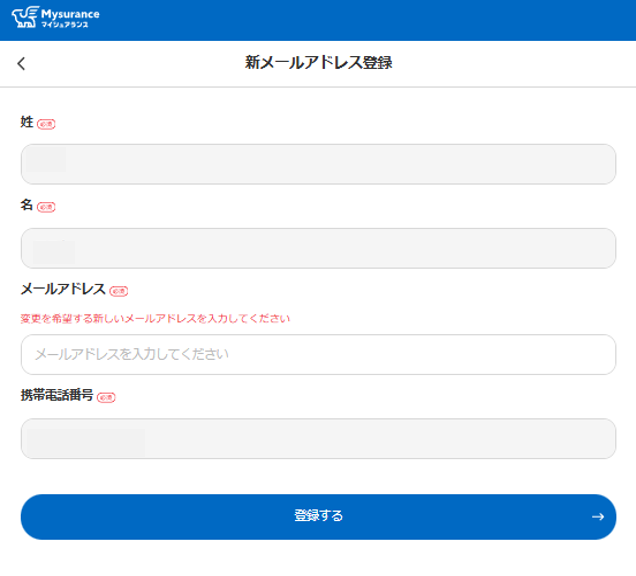Viewport: 636px width, 576px height.
Task: Click the required badge beside 姓
Action: (x=46, y=124)
